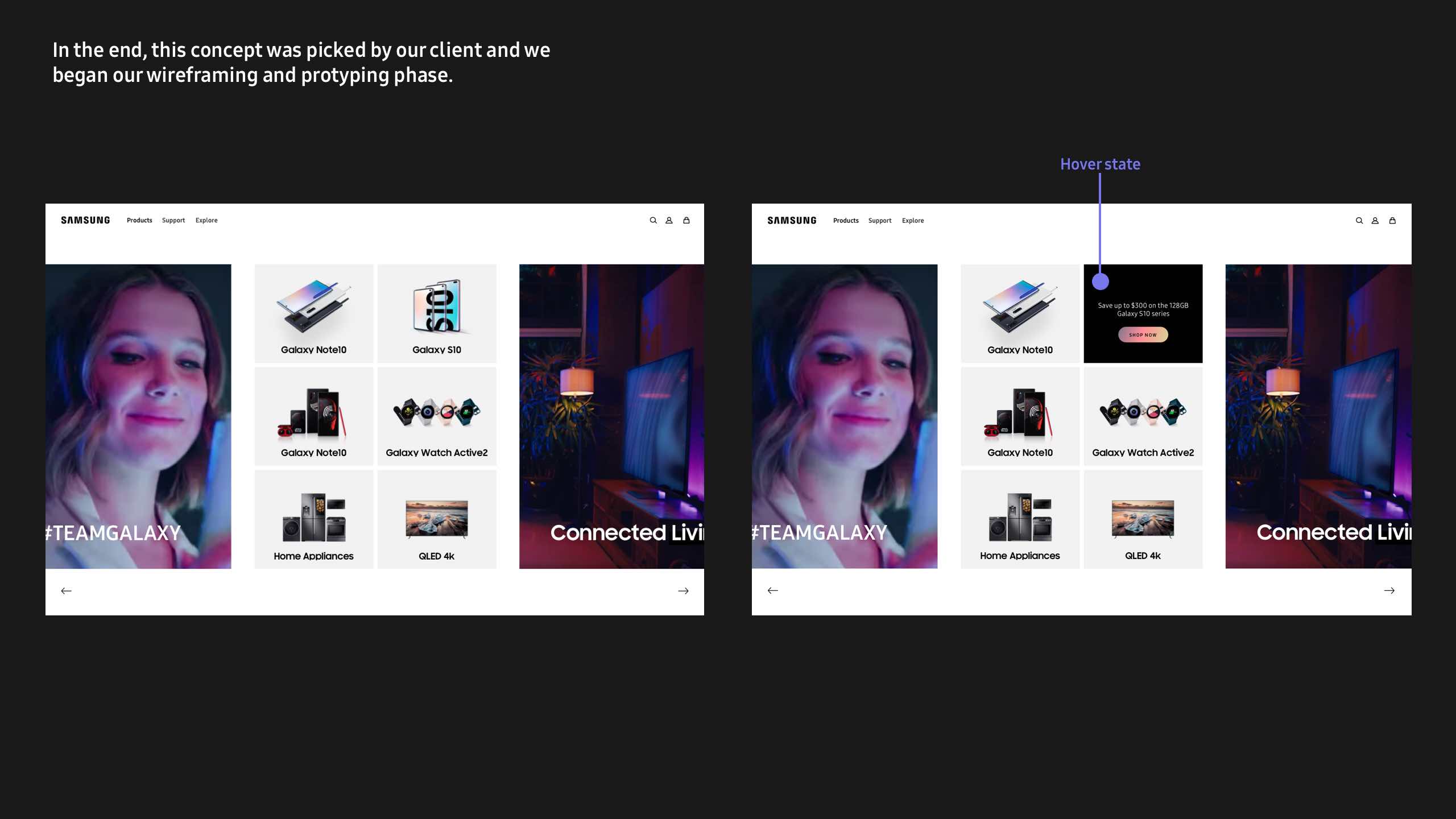This screenshot has height=819, width=1456.
Task: Click the left arrow in left mockup
Action: point(66,591)
